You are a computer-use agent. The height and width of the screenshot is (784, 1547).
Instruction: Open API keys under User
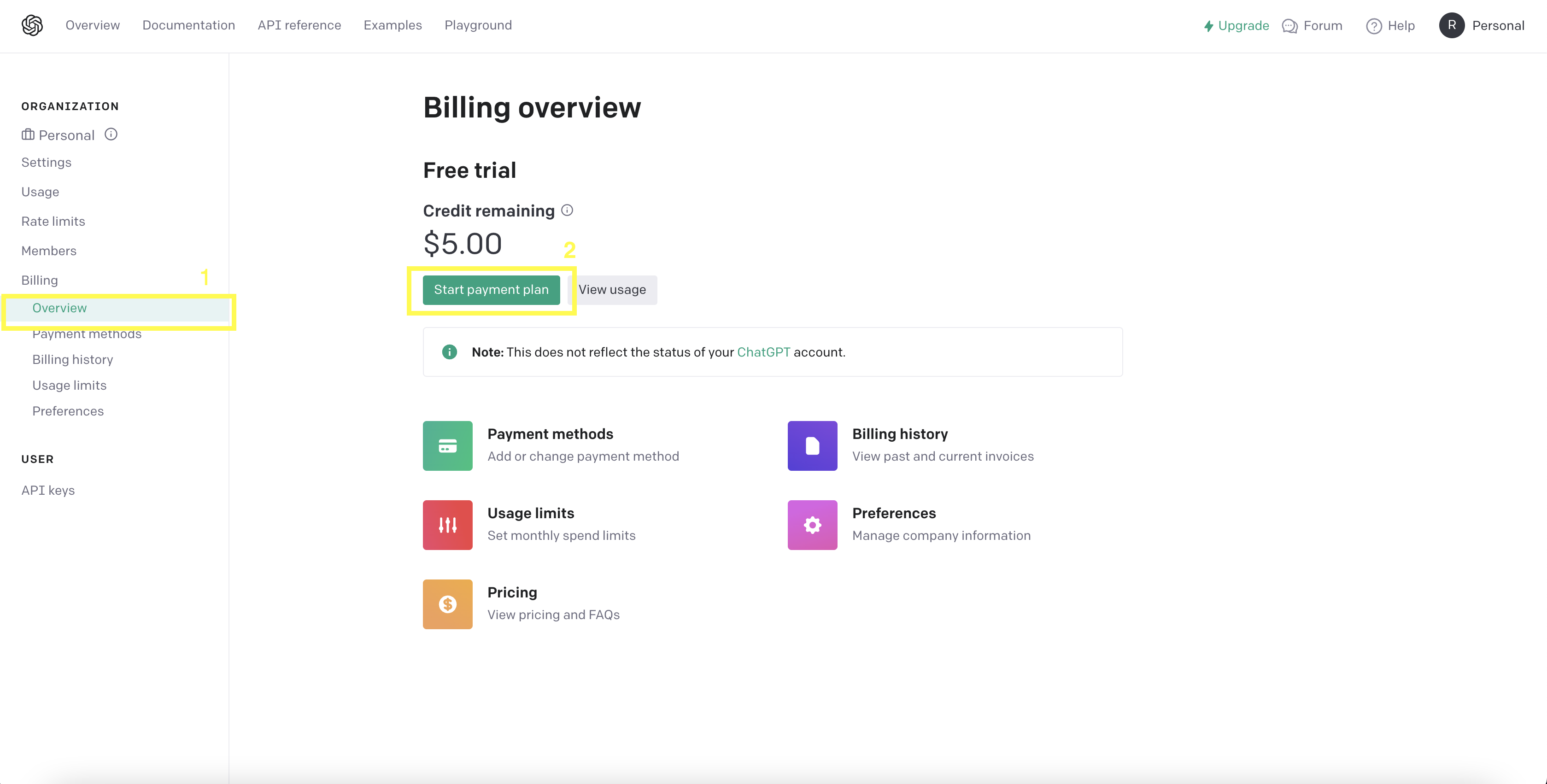pyautogui.click(x=48, y=491)
